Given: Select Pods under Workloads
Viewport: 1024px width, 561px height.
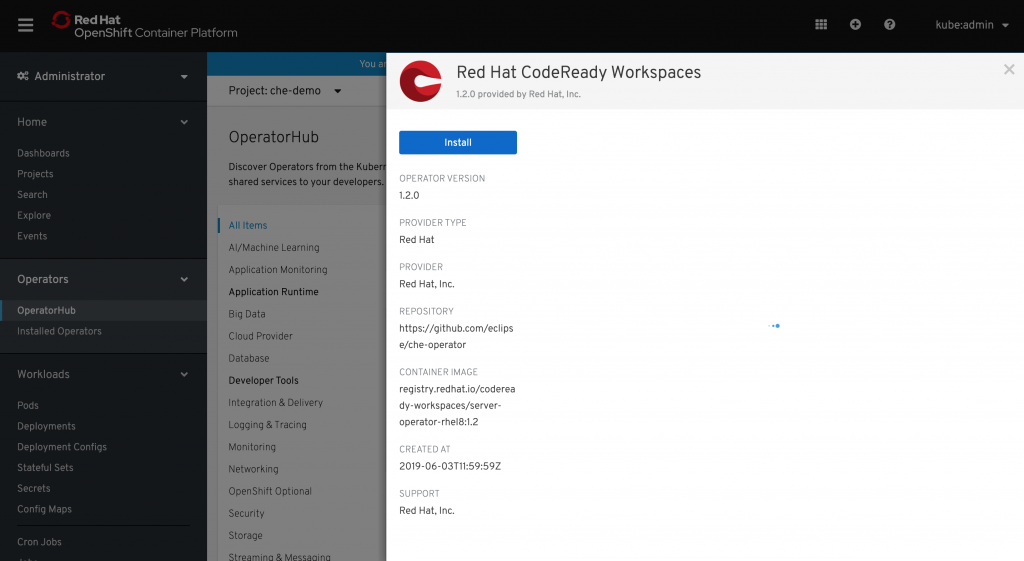Looking at the screenshot, I should [28, 405].
